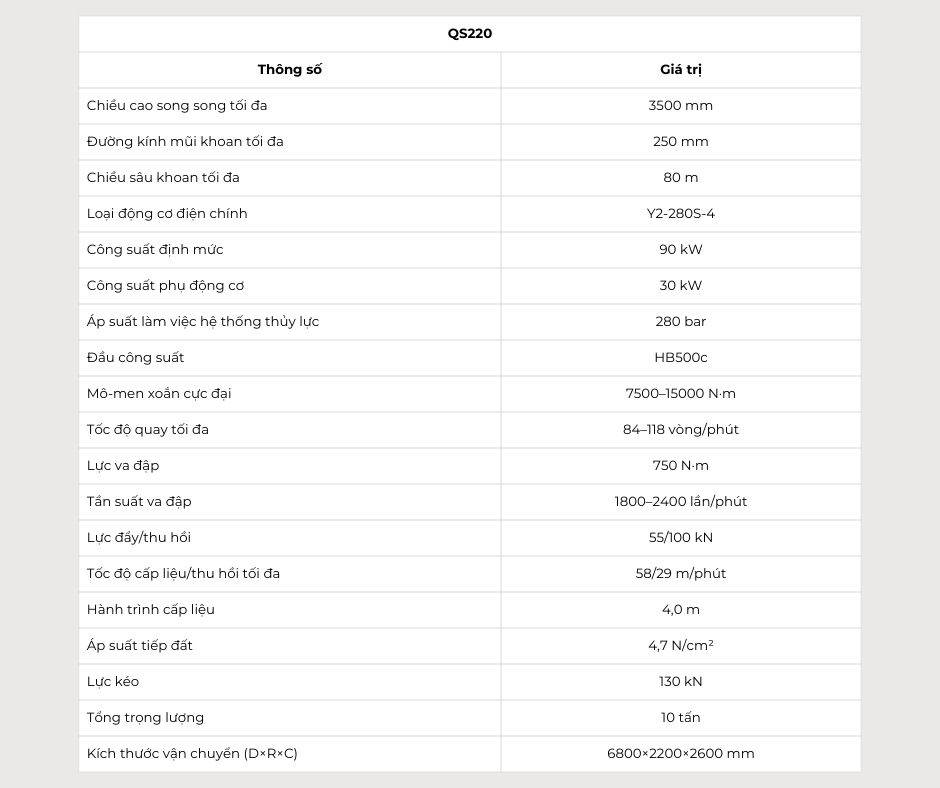This screenshot has height=788, width=940.
Task: Select 'Đường kính mũi khoan tối đa' label
Action: (185, 141)
